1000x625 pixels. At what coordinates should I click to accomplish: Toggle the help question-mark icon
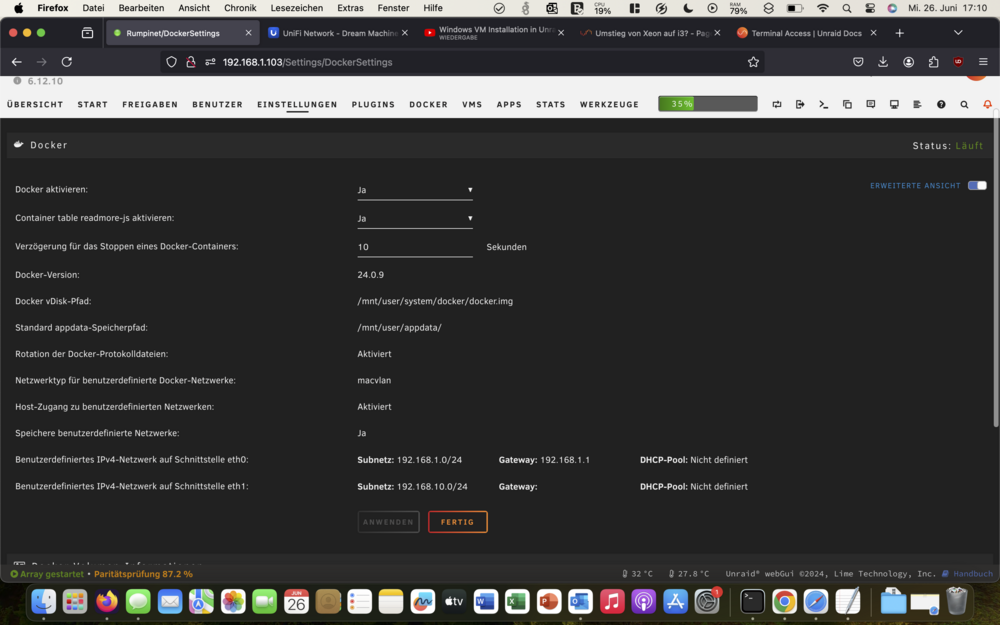pos(941,104)
